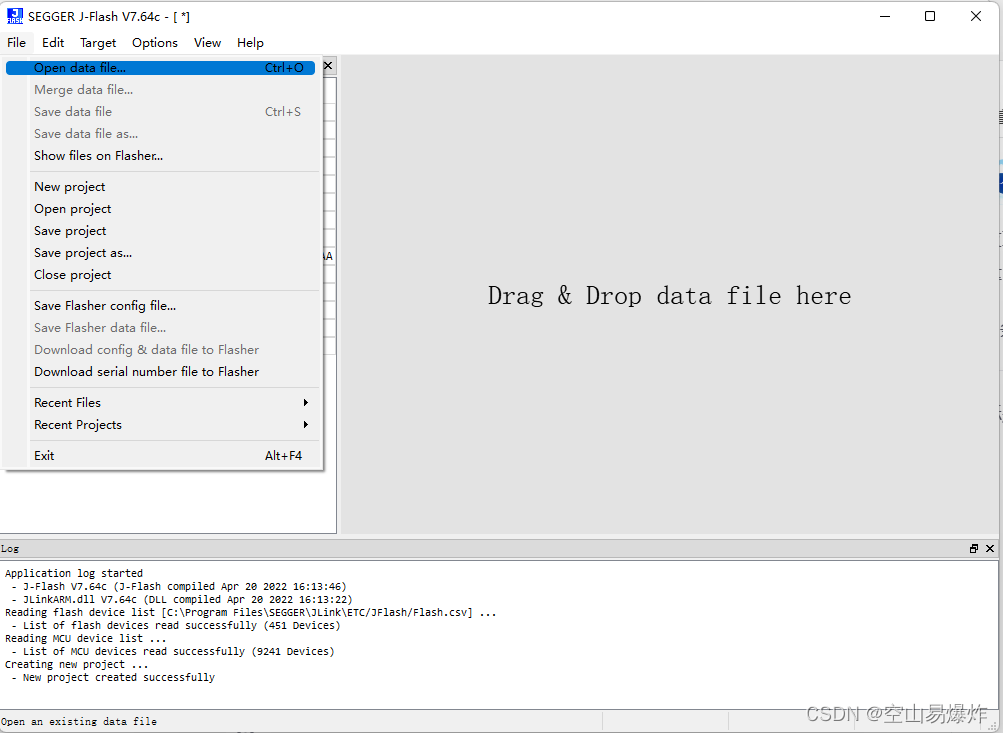Click New project menu entry
This screenshot has height=733, width=1003.
click(x=161, y=187)
